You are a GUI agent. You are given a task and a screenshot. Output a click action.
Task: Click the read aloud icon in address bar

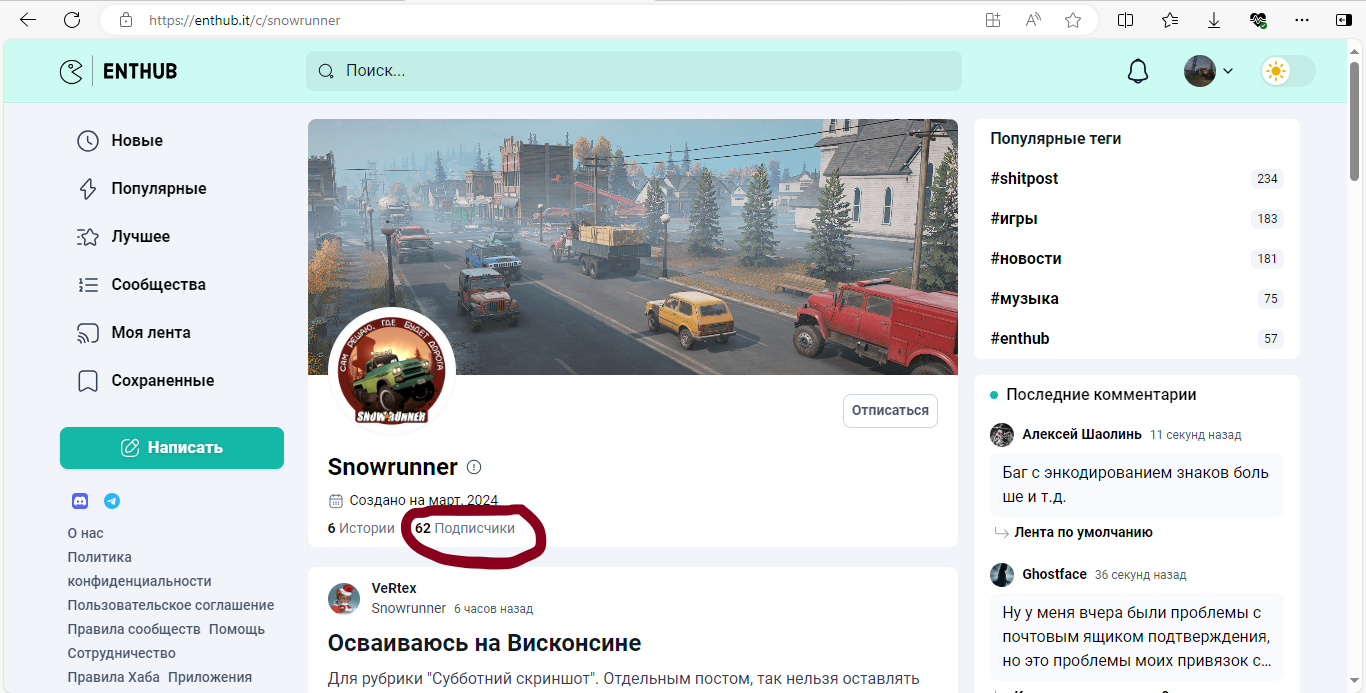click(1033, 20)
